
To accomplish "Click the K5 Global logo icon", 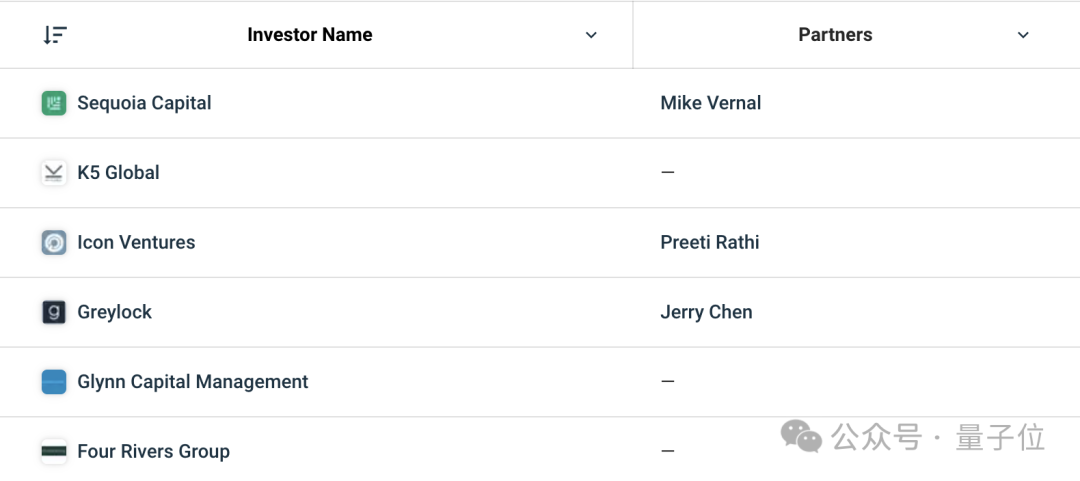I will point(54,173).
